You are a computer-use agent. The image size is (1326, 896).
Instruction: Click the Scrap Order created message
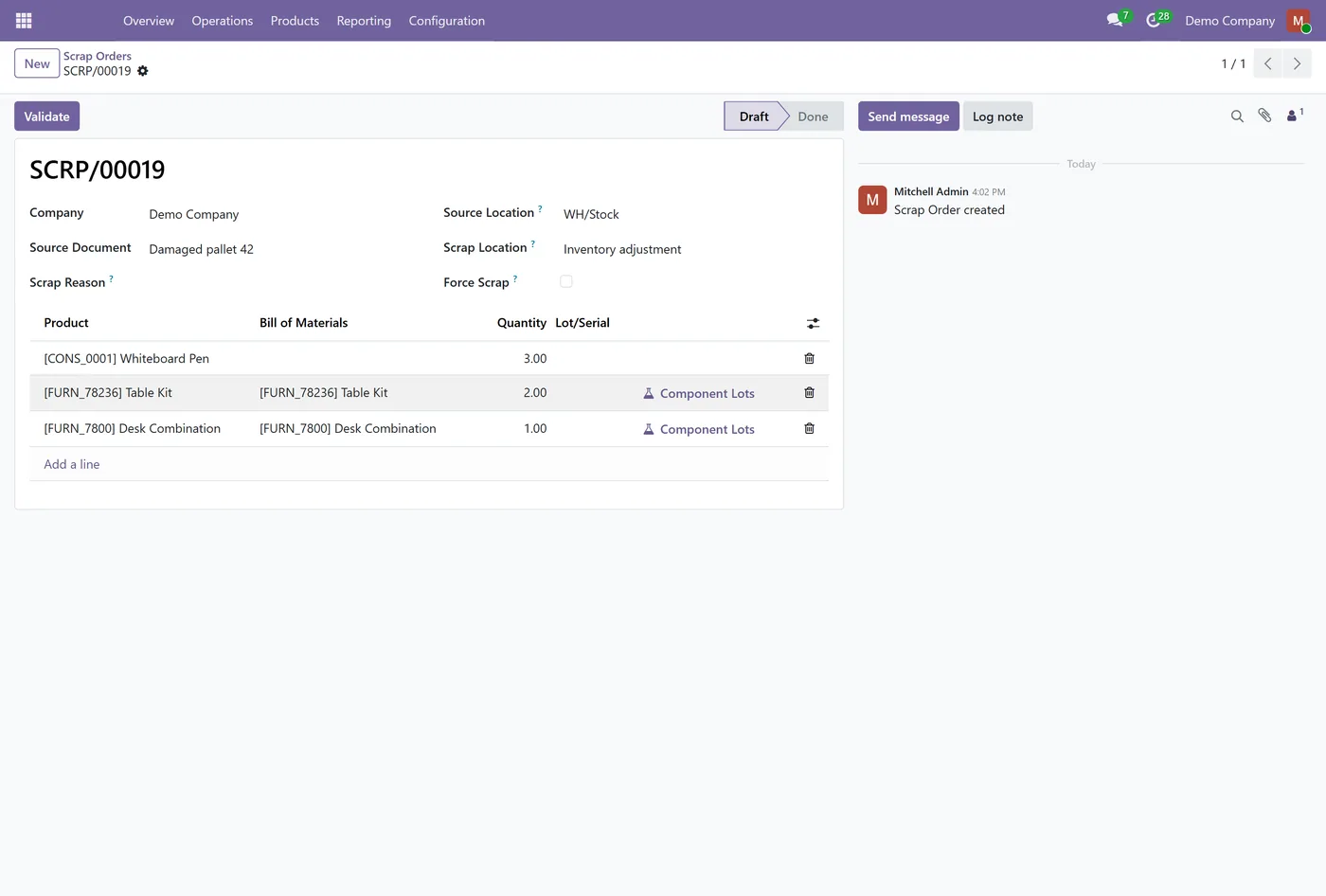pyautogui.click(x=949, y=210)
